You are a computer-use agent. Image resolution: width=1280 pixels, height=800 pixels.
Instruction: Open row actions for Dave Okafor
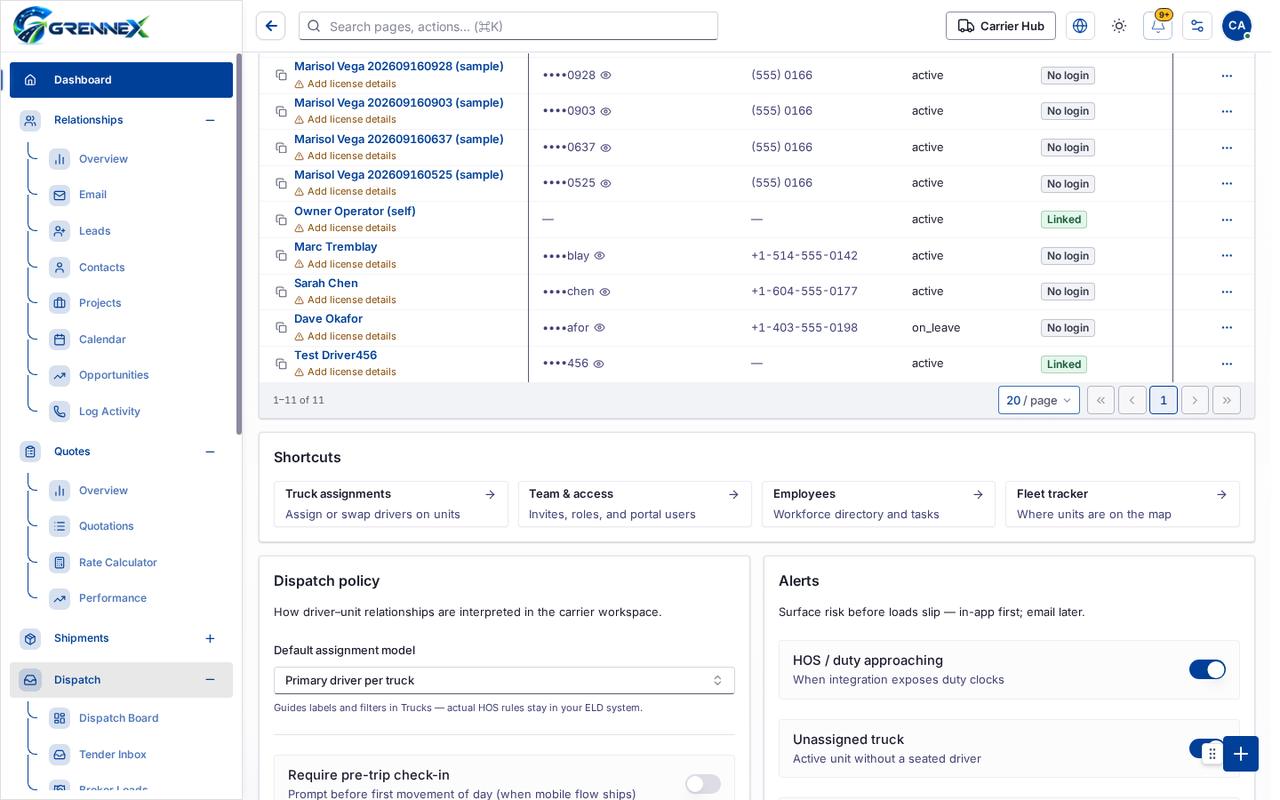pos(1227,328)
